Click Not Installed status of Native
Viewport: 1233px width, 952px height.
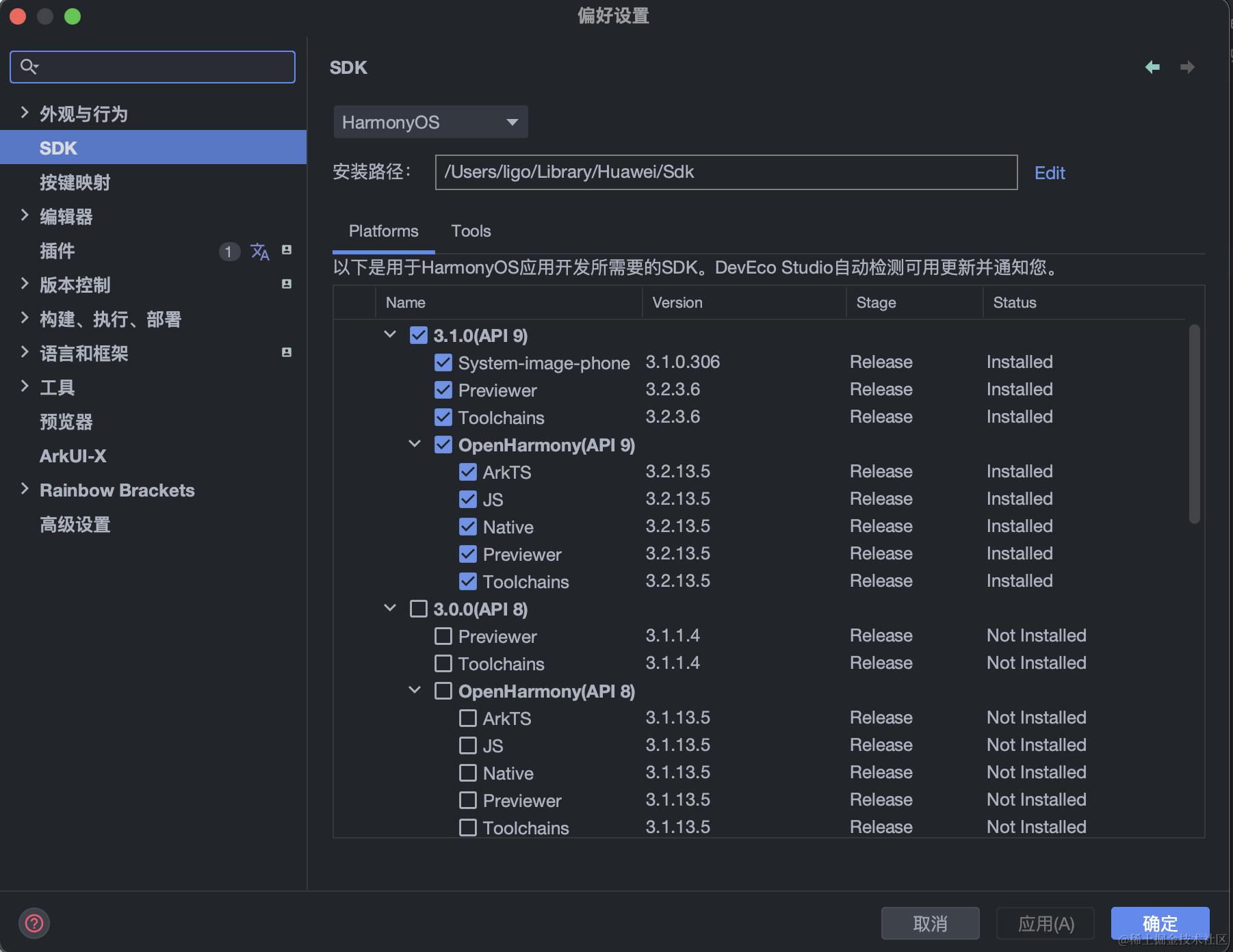pos(1036,772)
